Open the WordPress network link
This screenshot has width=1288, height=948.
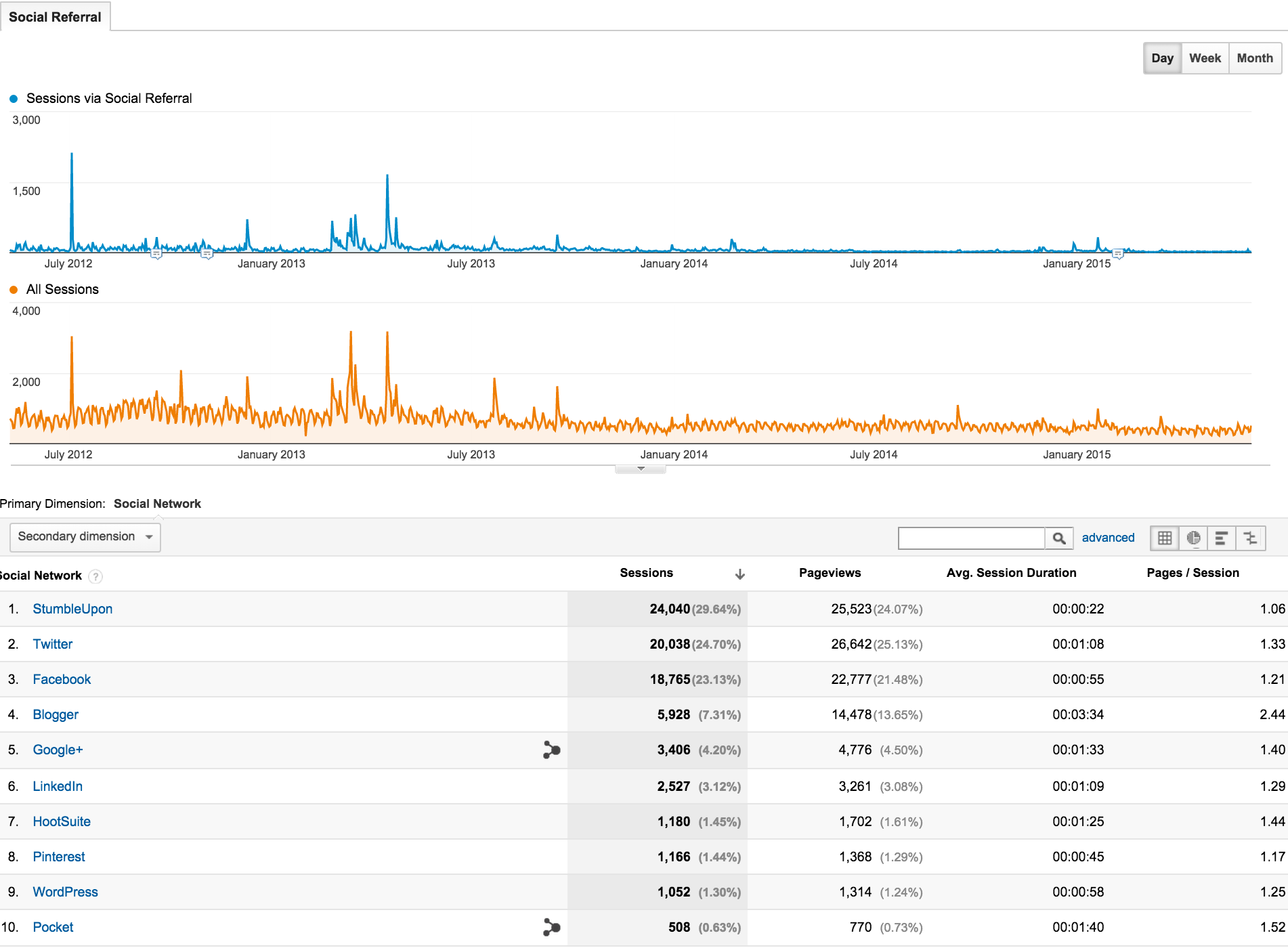coord(65,892)
